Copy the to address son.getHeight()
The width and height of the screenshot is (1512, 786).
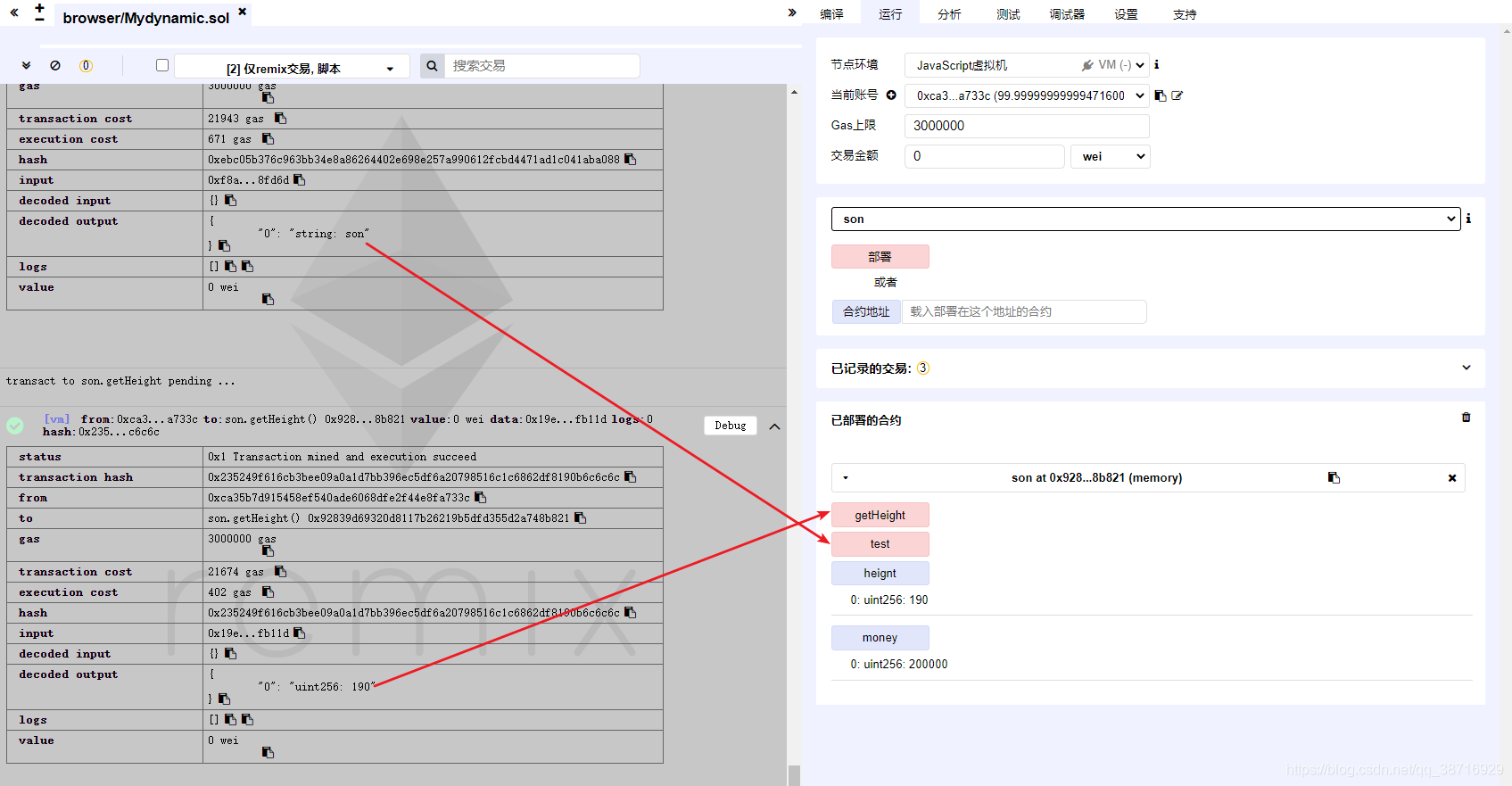pyautogui.click(x=580, y=517)
